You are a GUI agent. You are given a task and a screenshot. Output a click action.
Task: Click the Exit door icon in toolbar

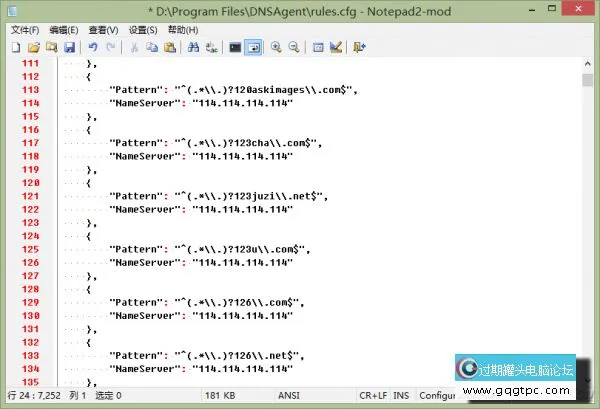coord(359,47)
